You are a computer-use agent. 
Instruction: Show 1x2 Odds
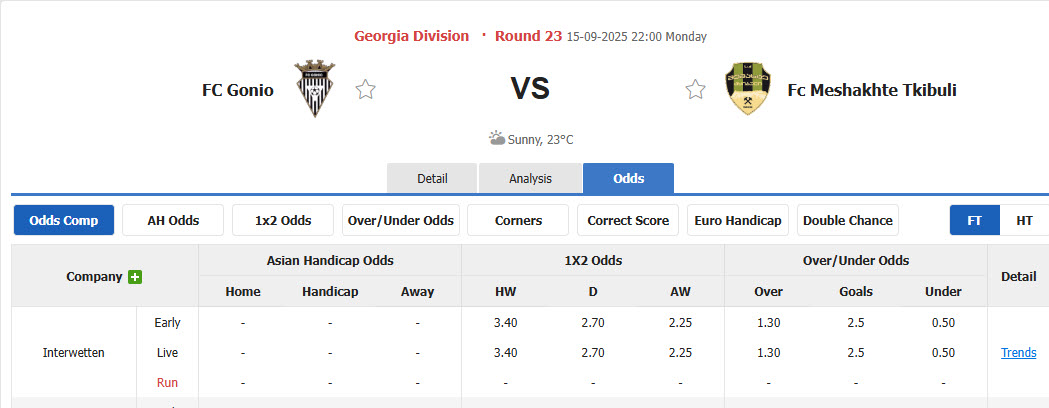[x=283, y=220]
